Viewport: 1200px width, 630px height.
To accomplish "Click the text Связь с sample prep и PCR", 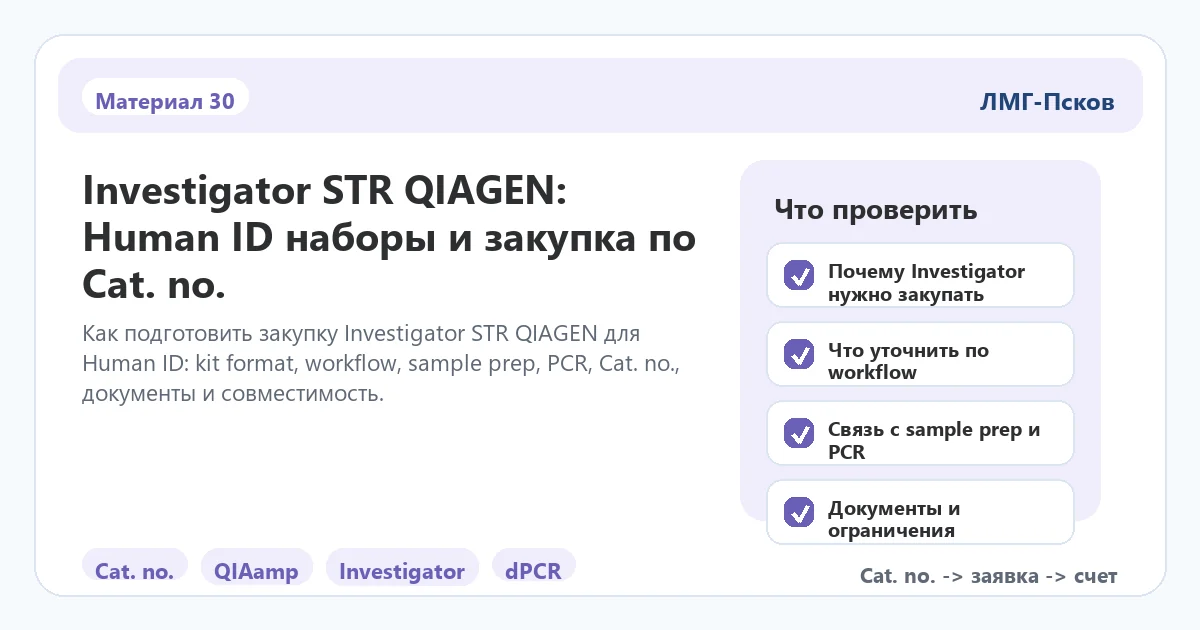I will 934,441.
